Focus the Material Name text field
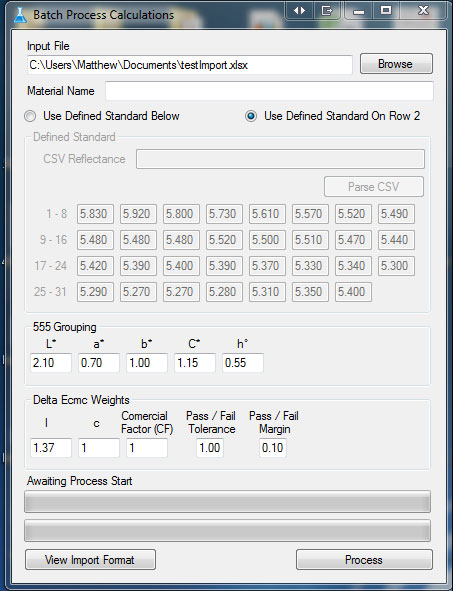 pos(269,91)
